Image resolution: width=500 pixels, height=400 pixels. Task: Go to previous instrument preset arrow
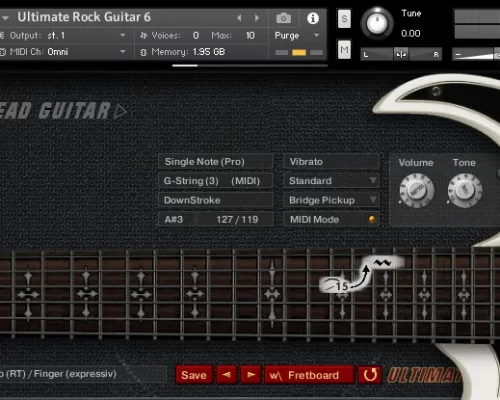pos(239,18)
